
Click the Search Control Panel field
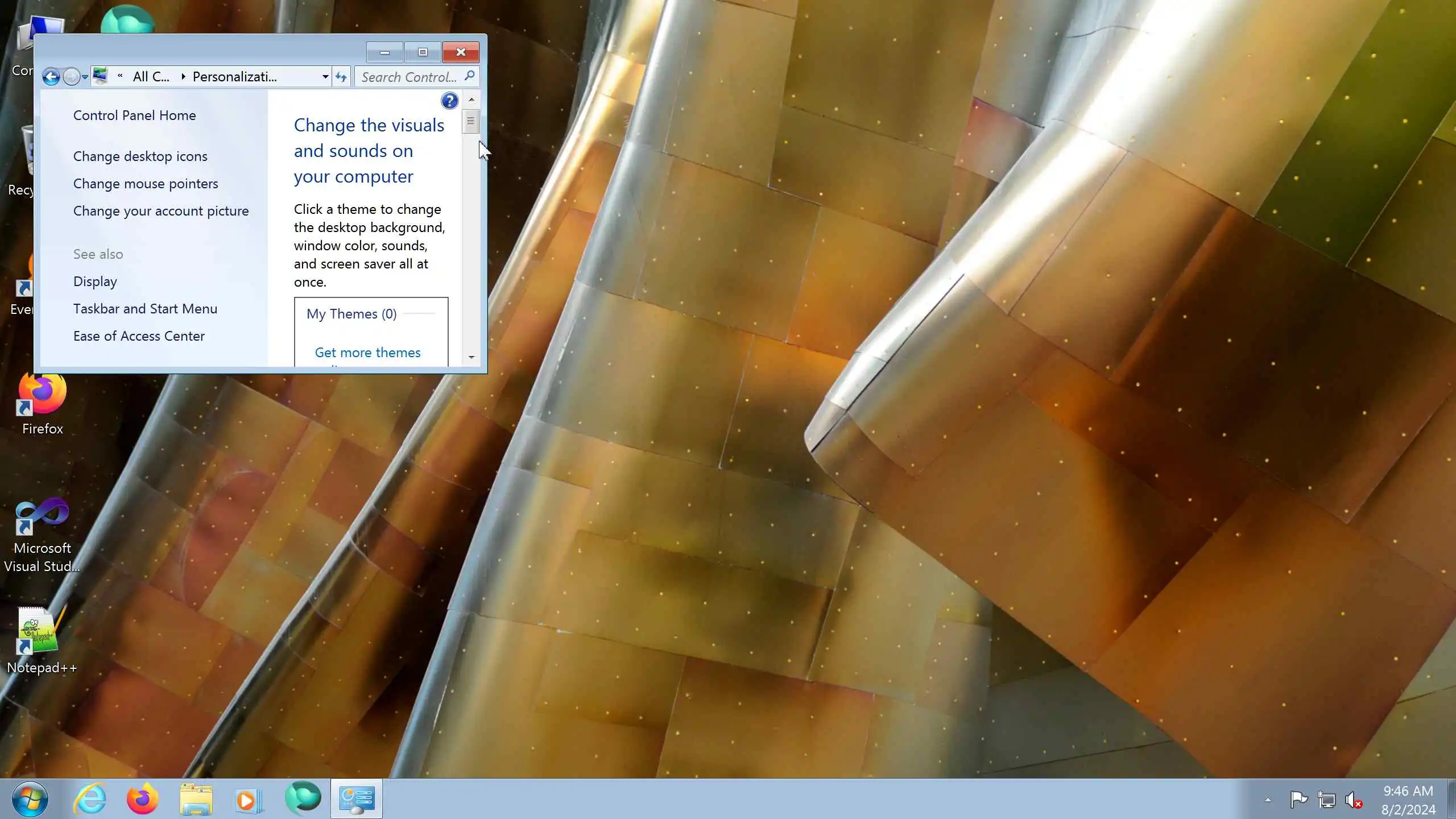(x=408, y=77)
